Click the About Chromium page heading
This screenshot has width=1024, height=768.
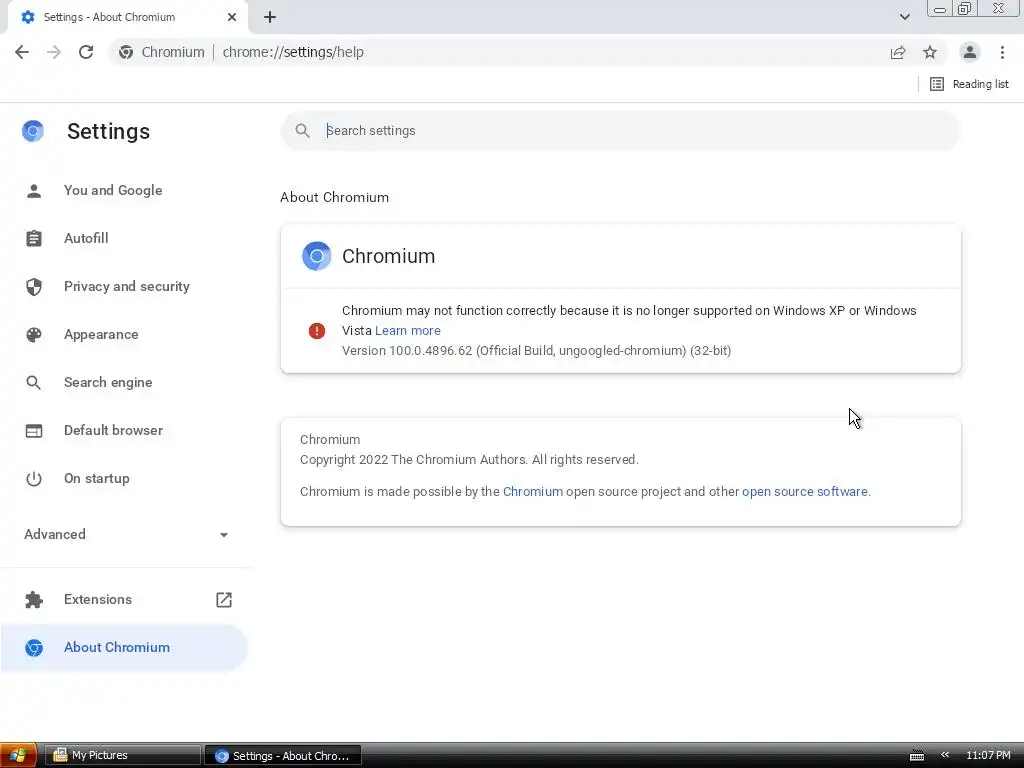coord(334,197)
